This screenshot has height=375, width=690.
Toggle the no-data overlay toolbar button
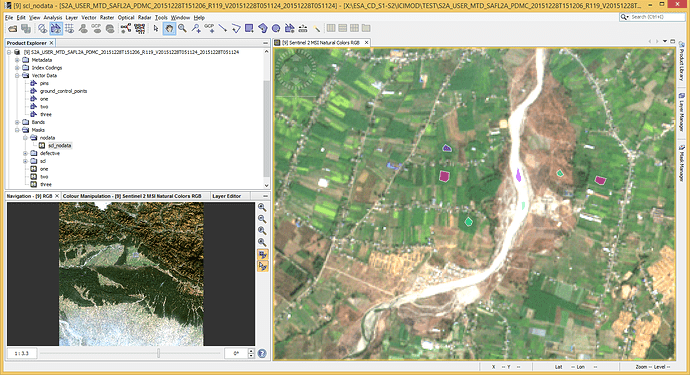(x=42, y=29)
